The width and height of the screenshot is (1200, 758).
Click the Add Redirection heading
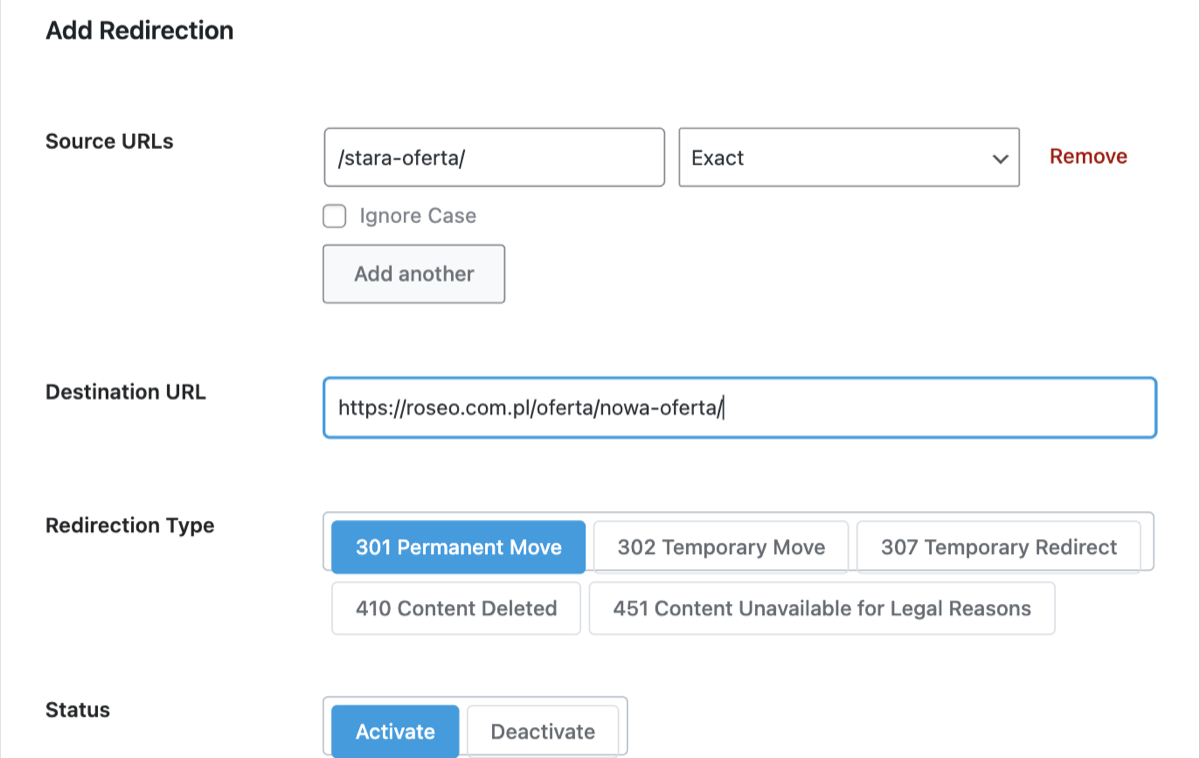click(x=140, y=31)
